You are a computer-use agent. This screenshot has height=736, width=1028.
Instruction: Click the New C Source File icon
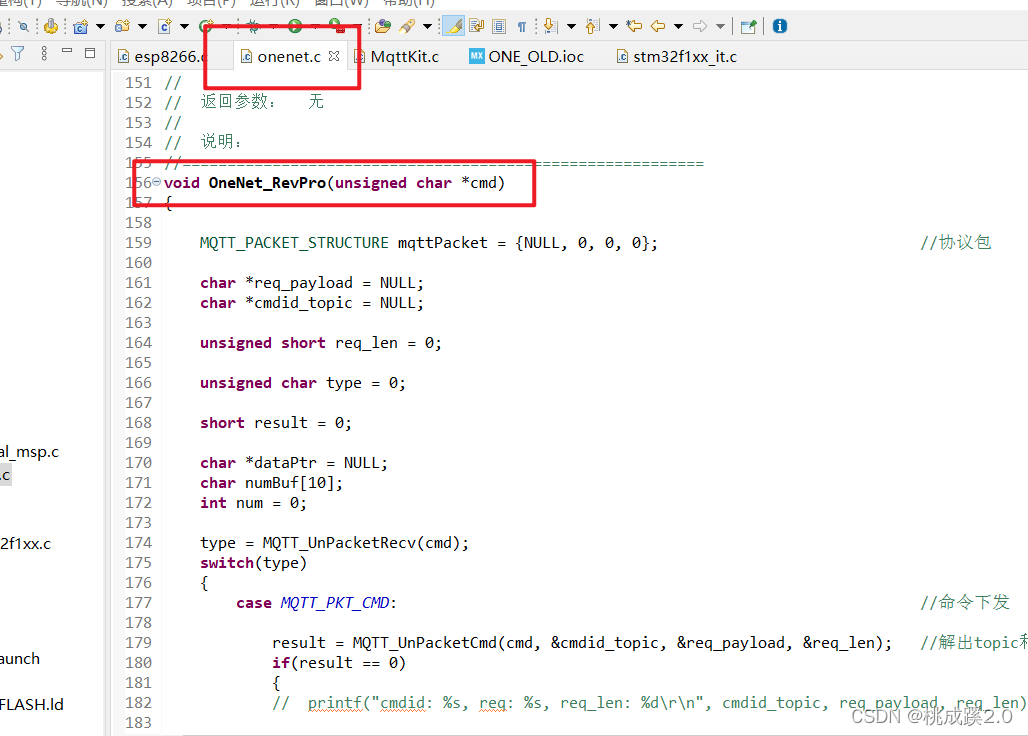tap(165, 26)
